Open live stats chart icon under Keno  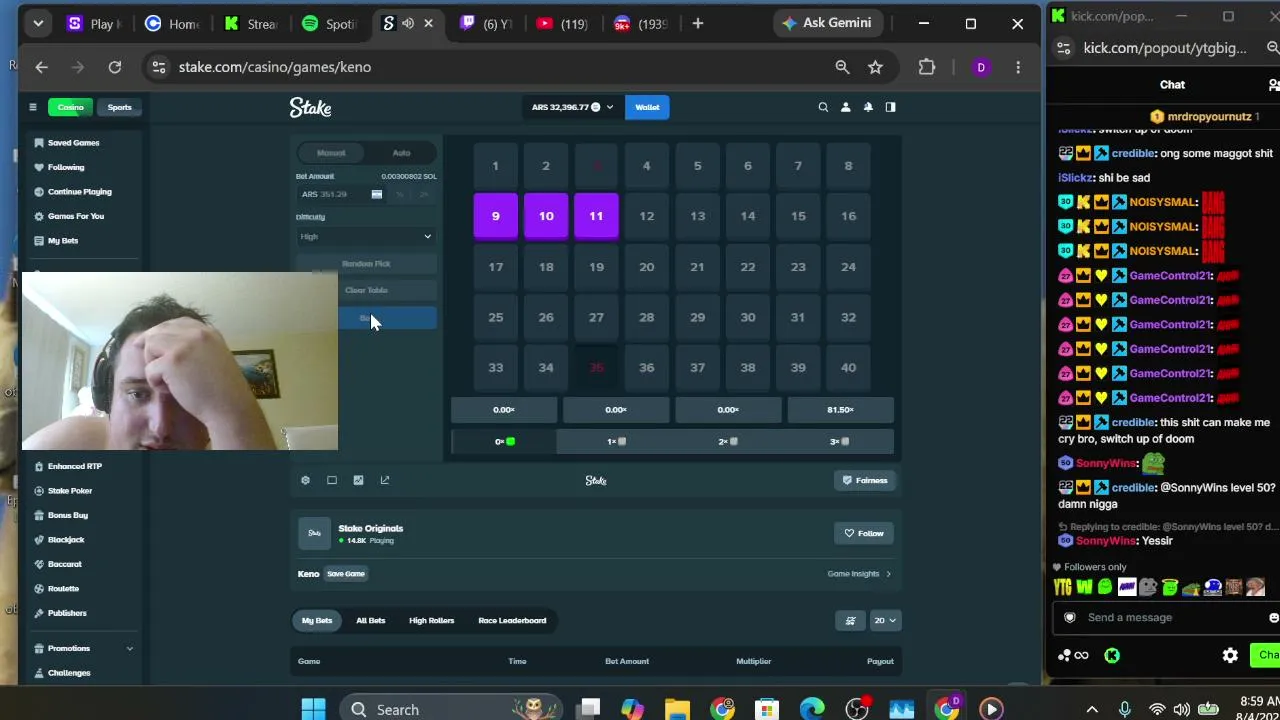click(358, 480)
